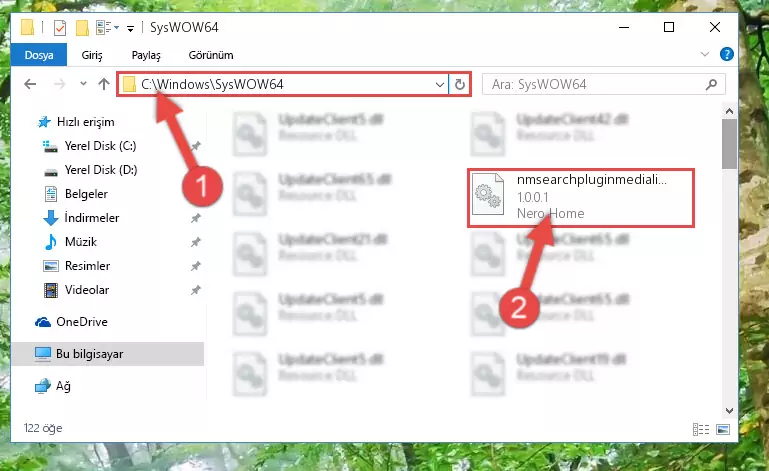Click the nmsearchpluginmediali DLL gear icon
769x471 pixels.
point(488,194)
